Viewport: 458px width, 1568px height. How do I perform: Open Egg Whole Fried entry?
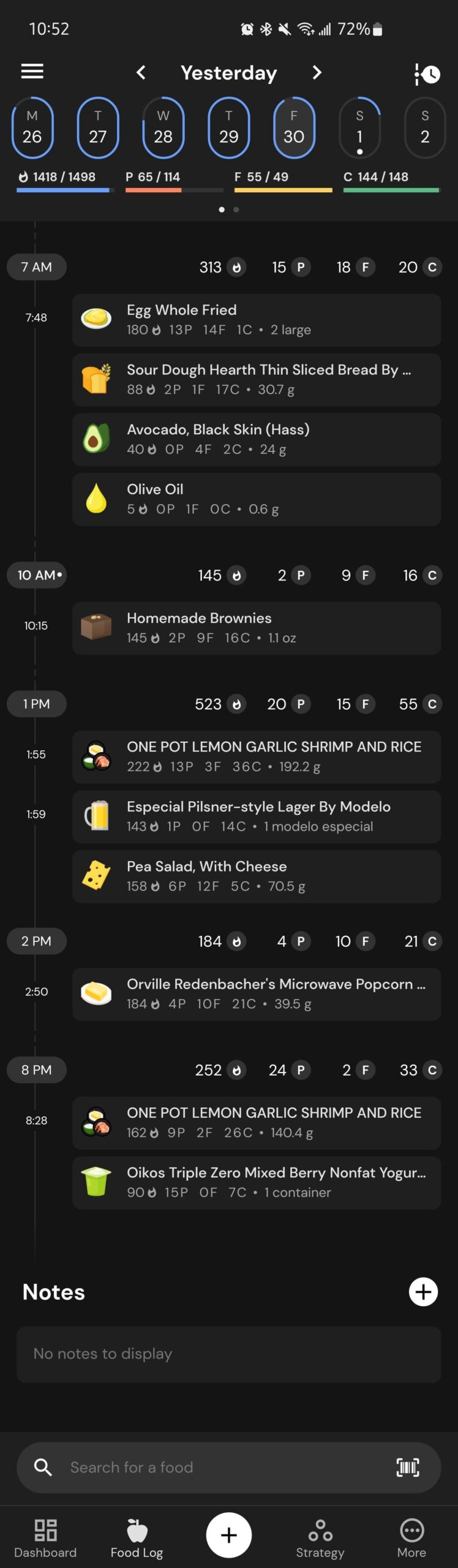point(257,320)
